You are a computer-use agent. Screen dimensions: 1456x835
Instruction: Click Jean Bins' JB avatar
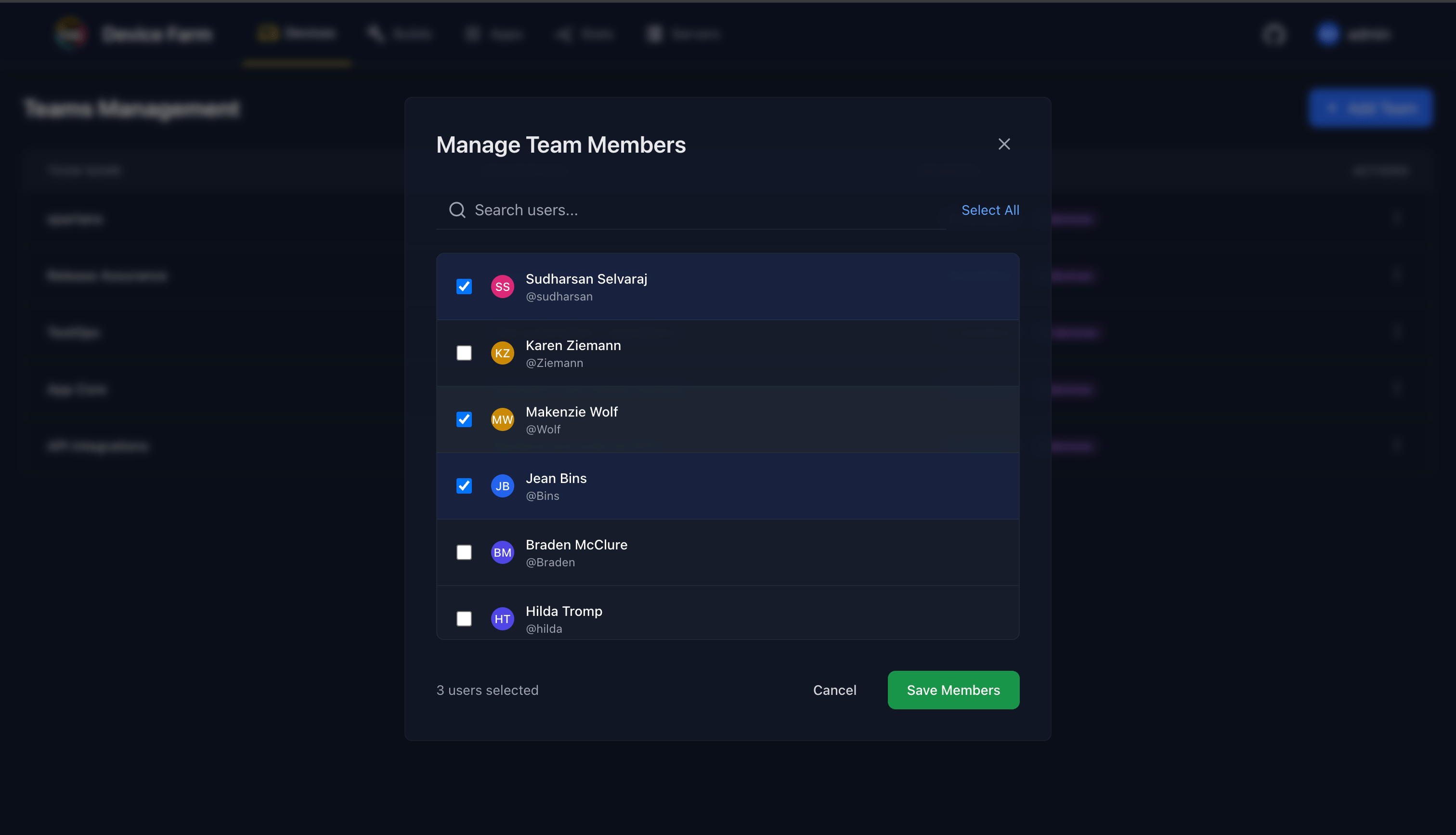tap(502, 486)
